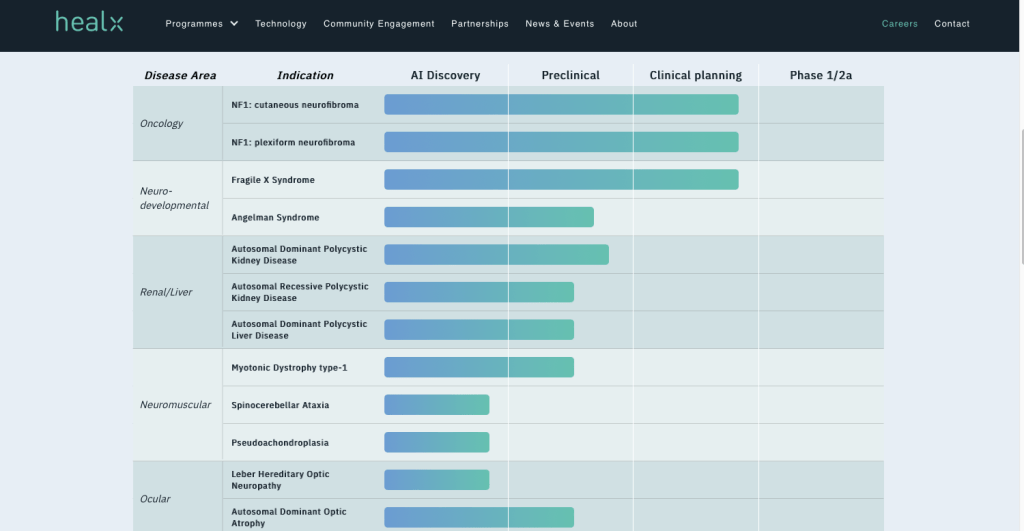The image size is (1024, 531).
Task: Visit the Careers link
Action: click(x=899, y=24)
